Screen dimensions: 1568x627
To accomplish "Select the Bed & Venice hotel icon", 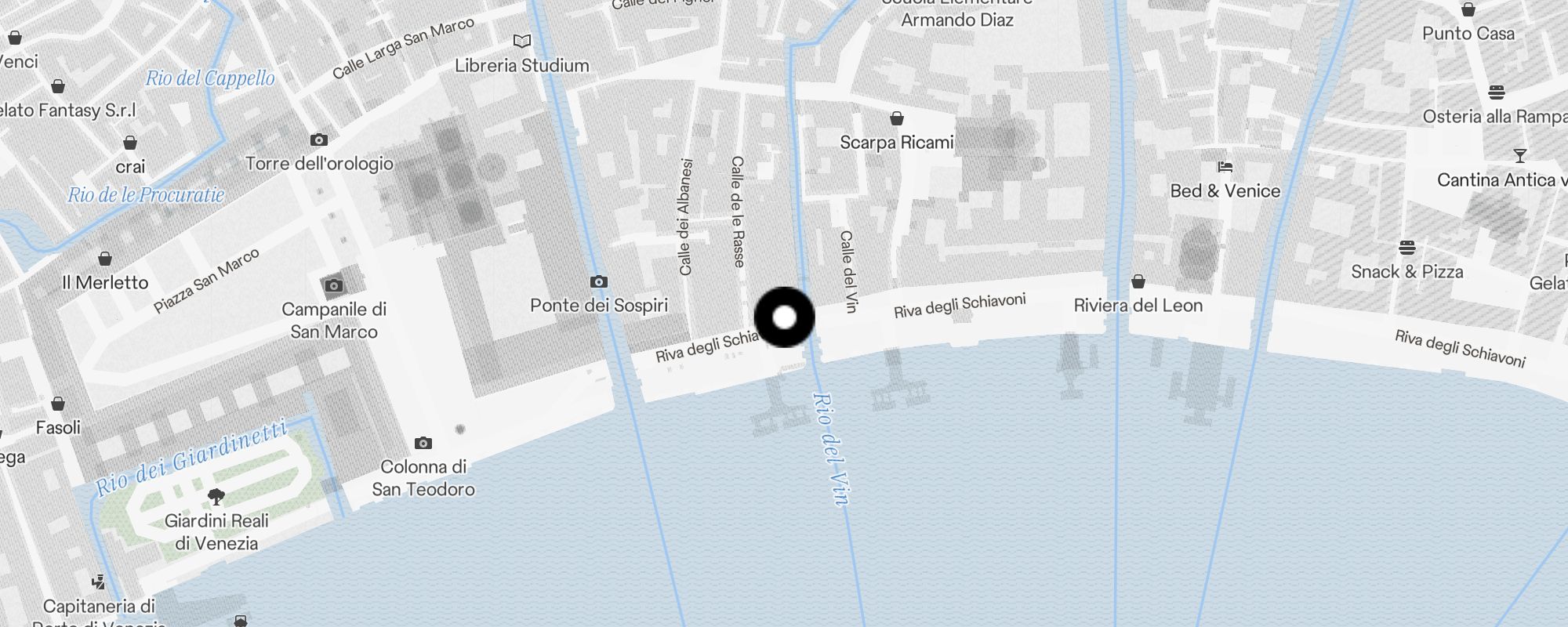I will 1225,167.
